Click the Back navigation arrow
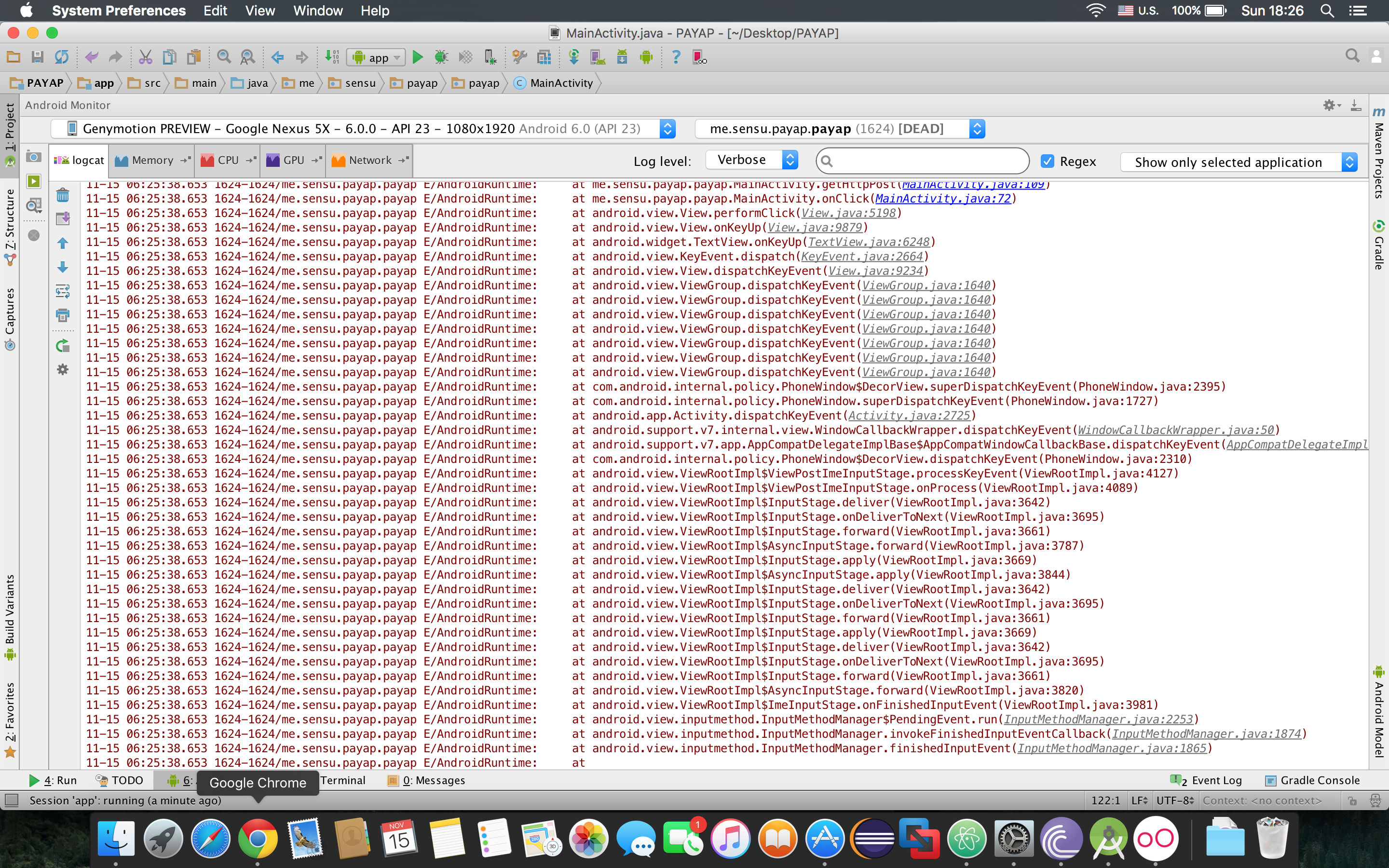Image resolution: width=1389 pixels, height=868 pixels. coord(277,57)
